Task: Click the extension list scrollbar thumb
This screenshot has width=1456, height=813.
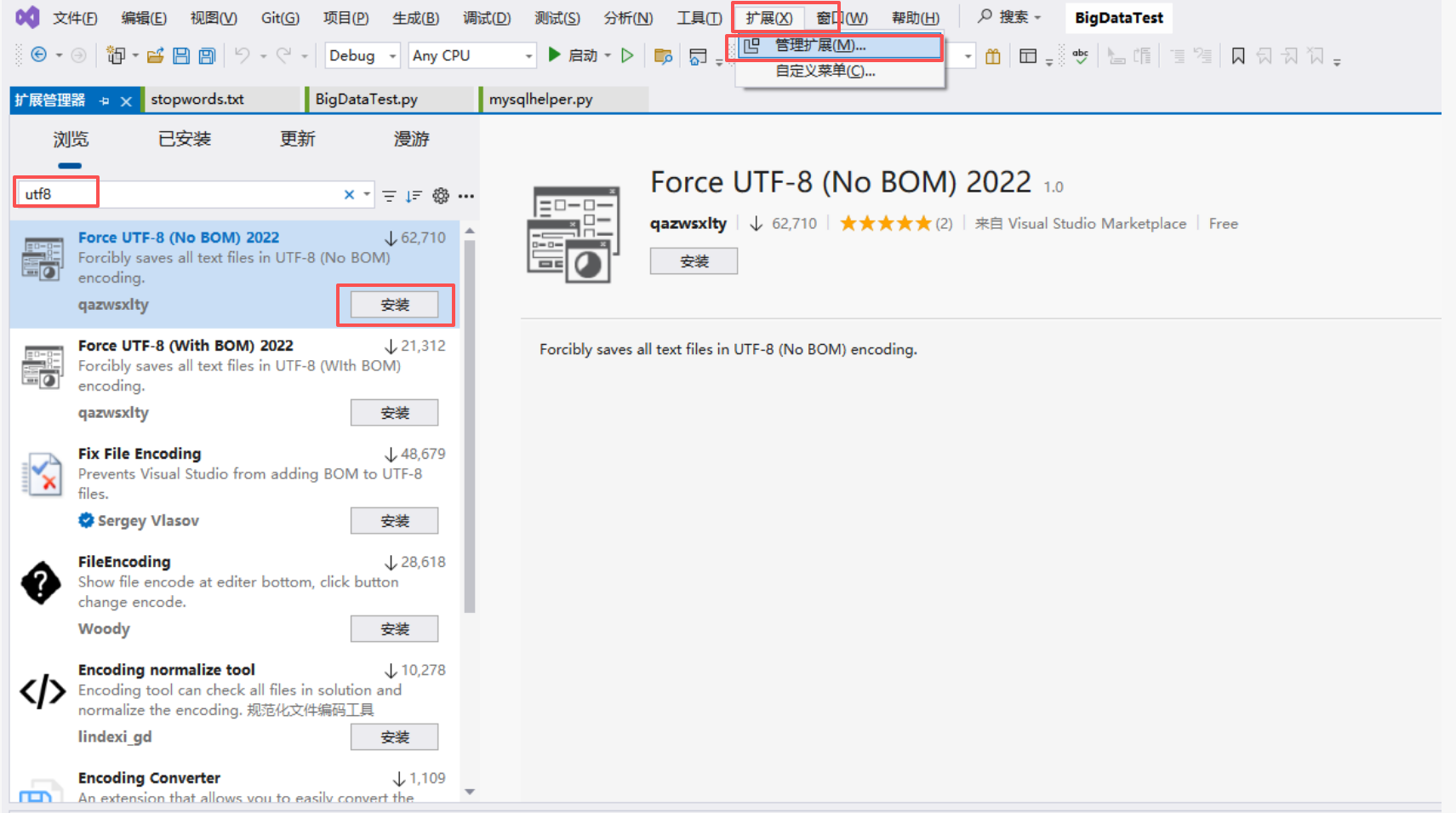Action: point(470,426)
